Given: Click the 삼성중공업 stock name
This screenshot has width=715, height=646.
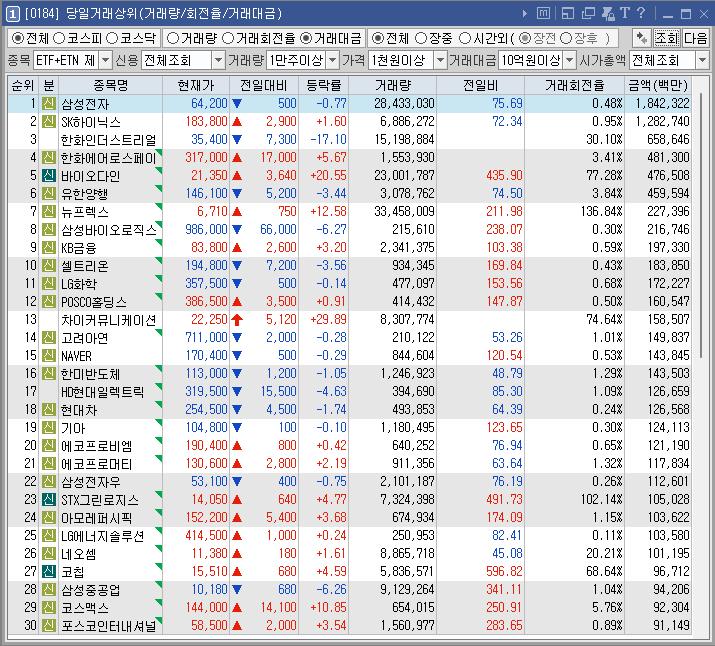Looking at the screenshot, I should pos(91,590).
